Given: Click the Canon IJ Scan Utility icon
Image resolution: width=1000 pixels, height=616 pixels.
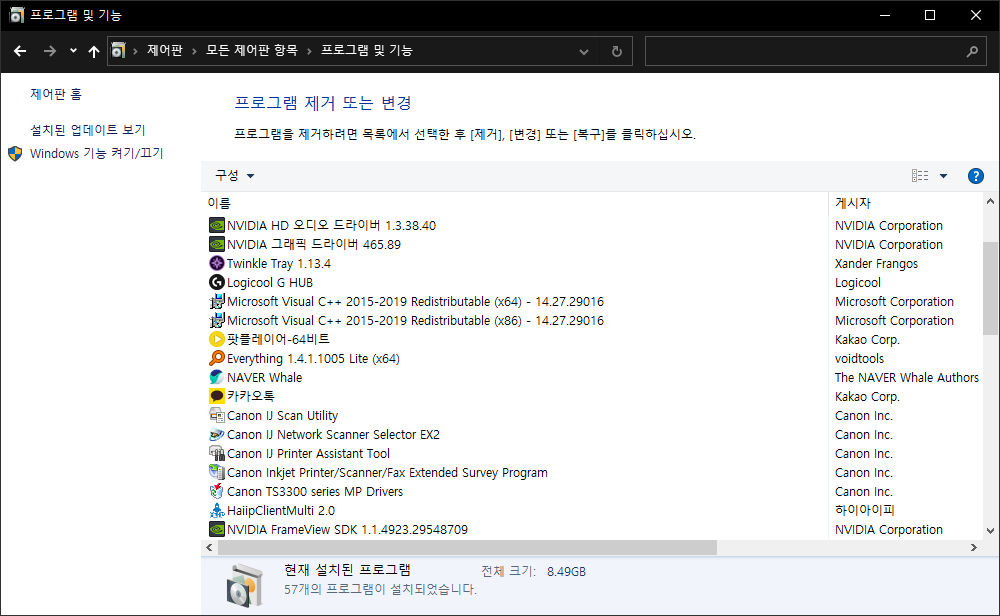Looking at the screenshot, I should tap(217, 415).
